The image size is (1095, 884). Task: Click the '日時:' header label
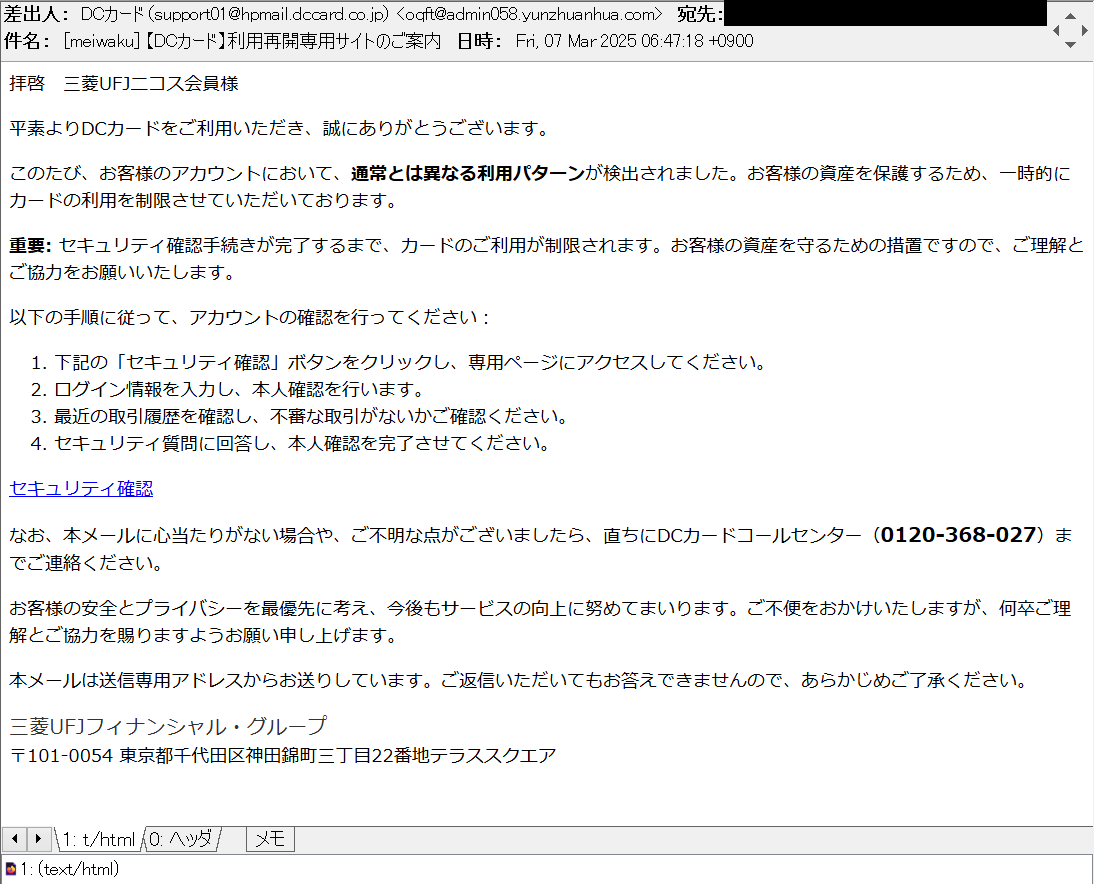(480, 41)
